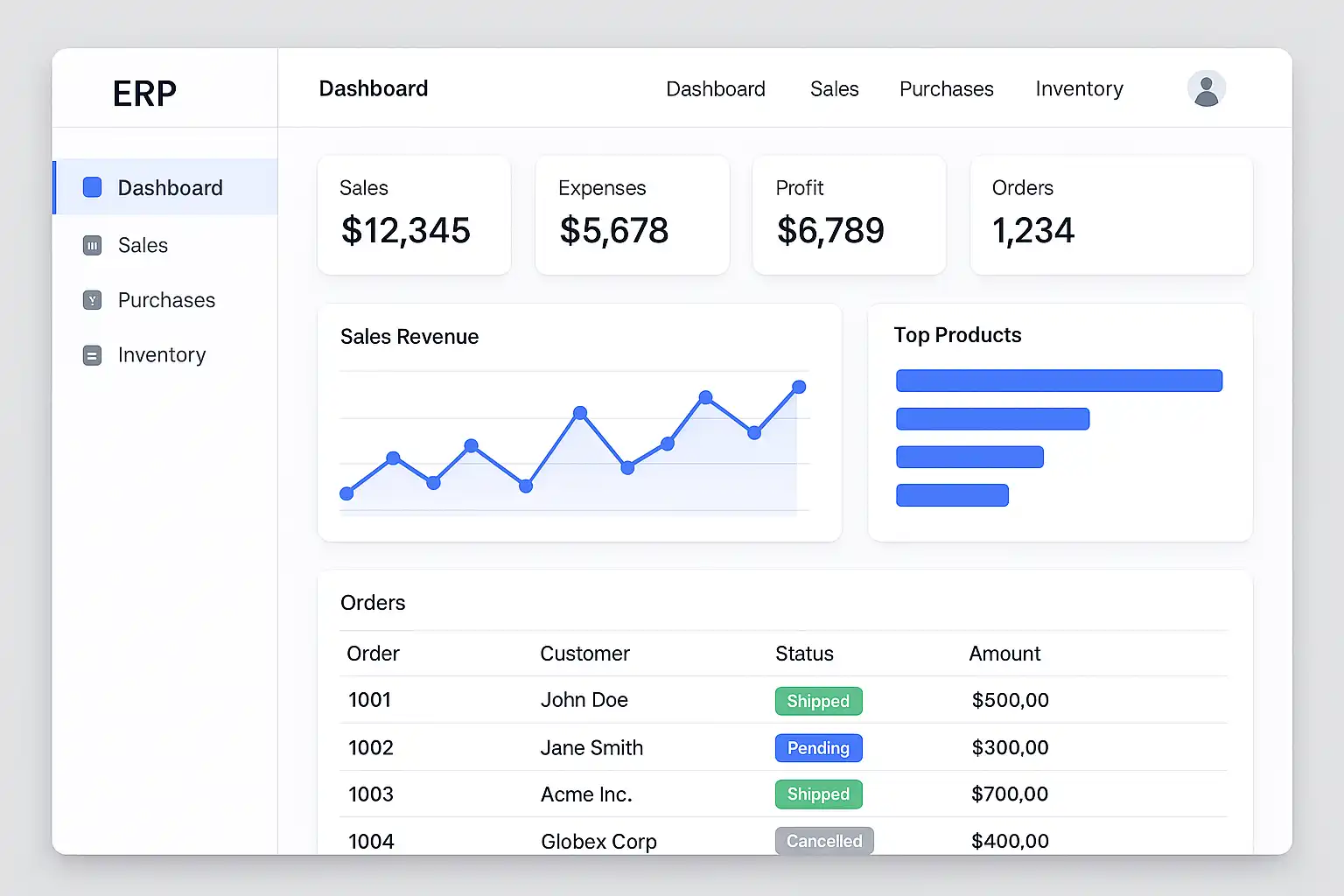Screen dimensions: 1344x896
Task: Open Inventory from the top navigation bar
Action: pyautogui.click(x=1079, y=89)
